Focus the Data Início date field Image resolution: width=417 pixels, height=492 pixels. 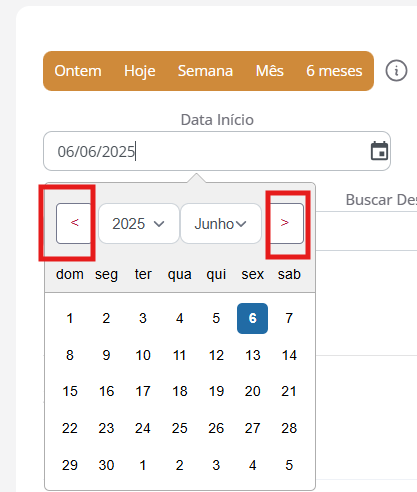coord(217,151)
